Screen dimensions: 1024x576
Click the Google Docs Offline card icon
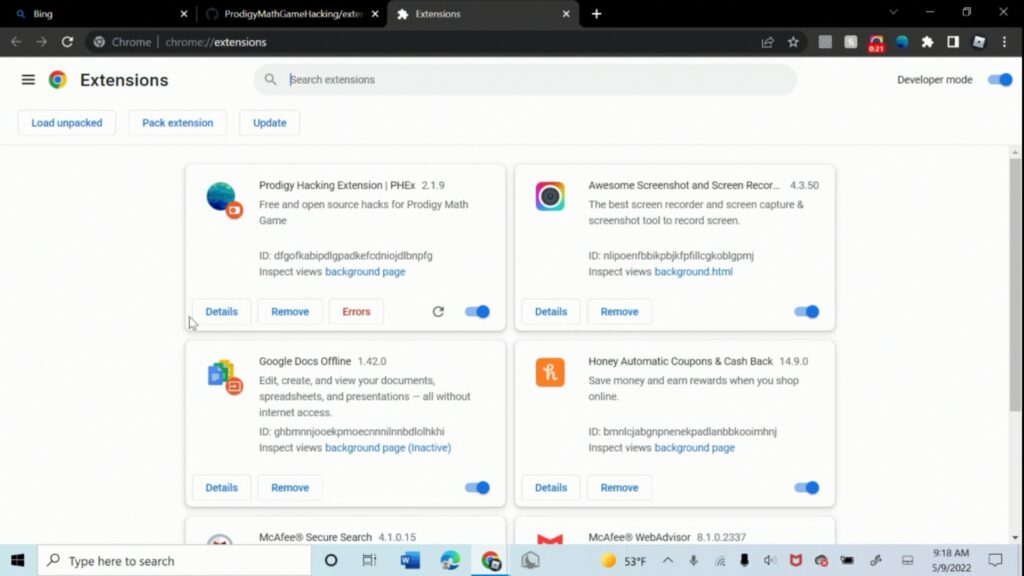pos(224,377)
